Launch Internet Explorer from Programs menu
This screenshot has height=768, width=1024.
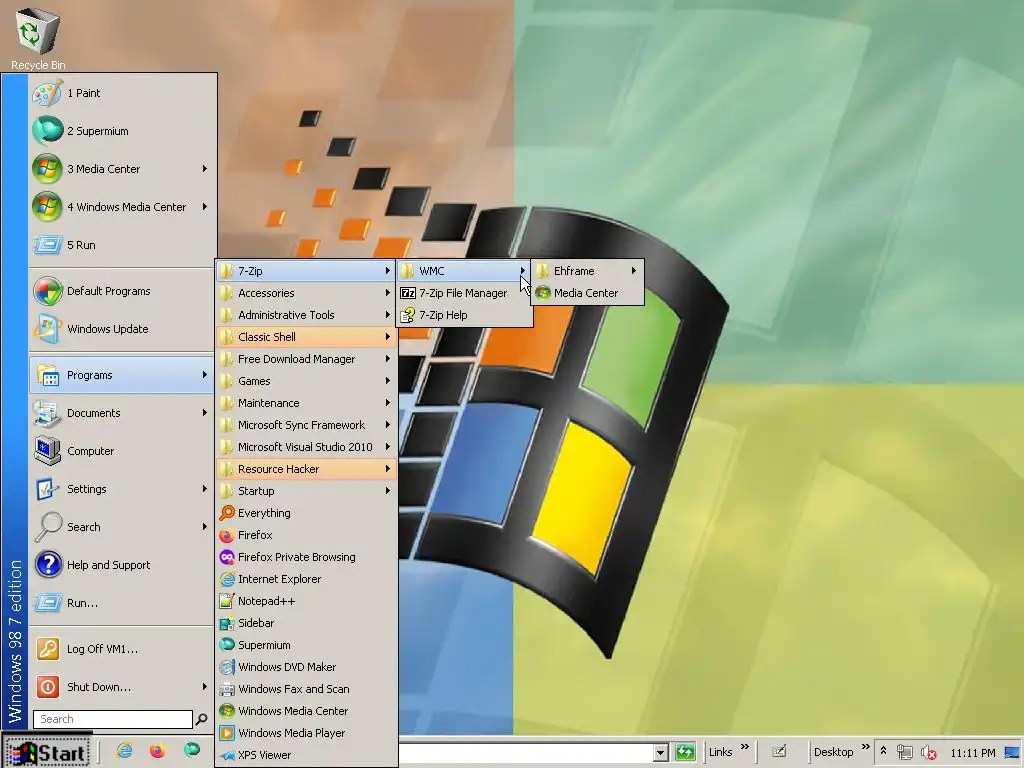[306, 579]
